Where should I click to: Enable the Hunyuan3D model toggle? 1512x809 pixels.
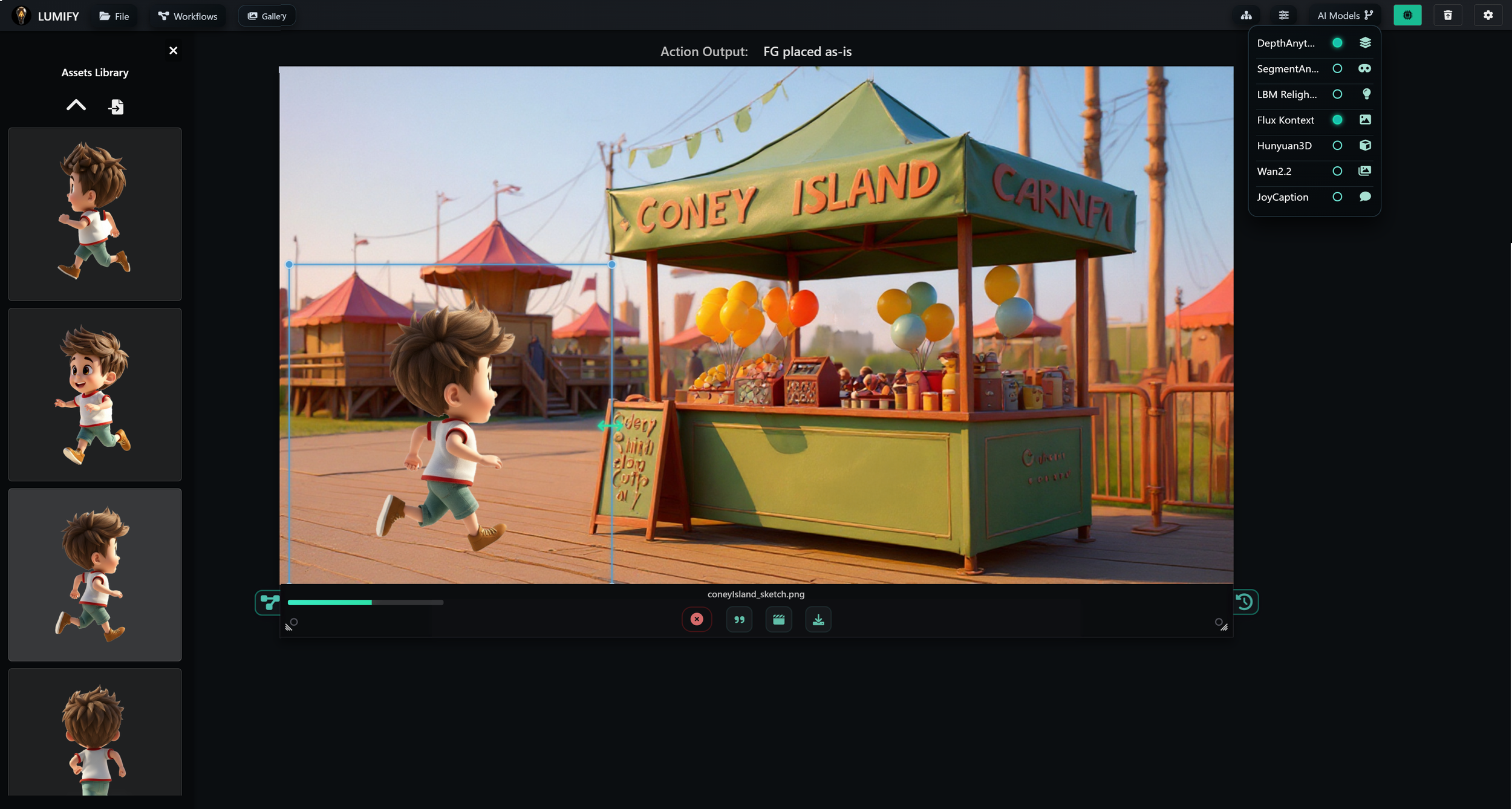pyautogui.click(x=1337, y=146)
